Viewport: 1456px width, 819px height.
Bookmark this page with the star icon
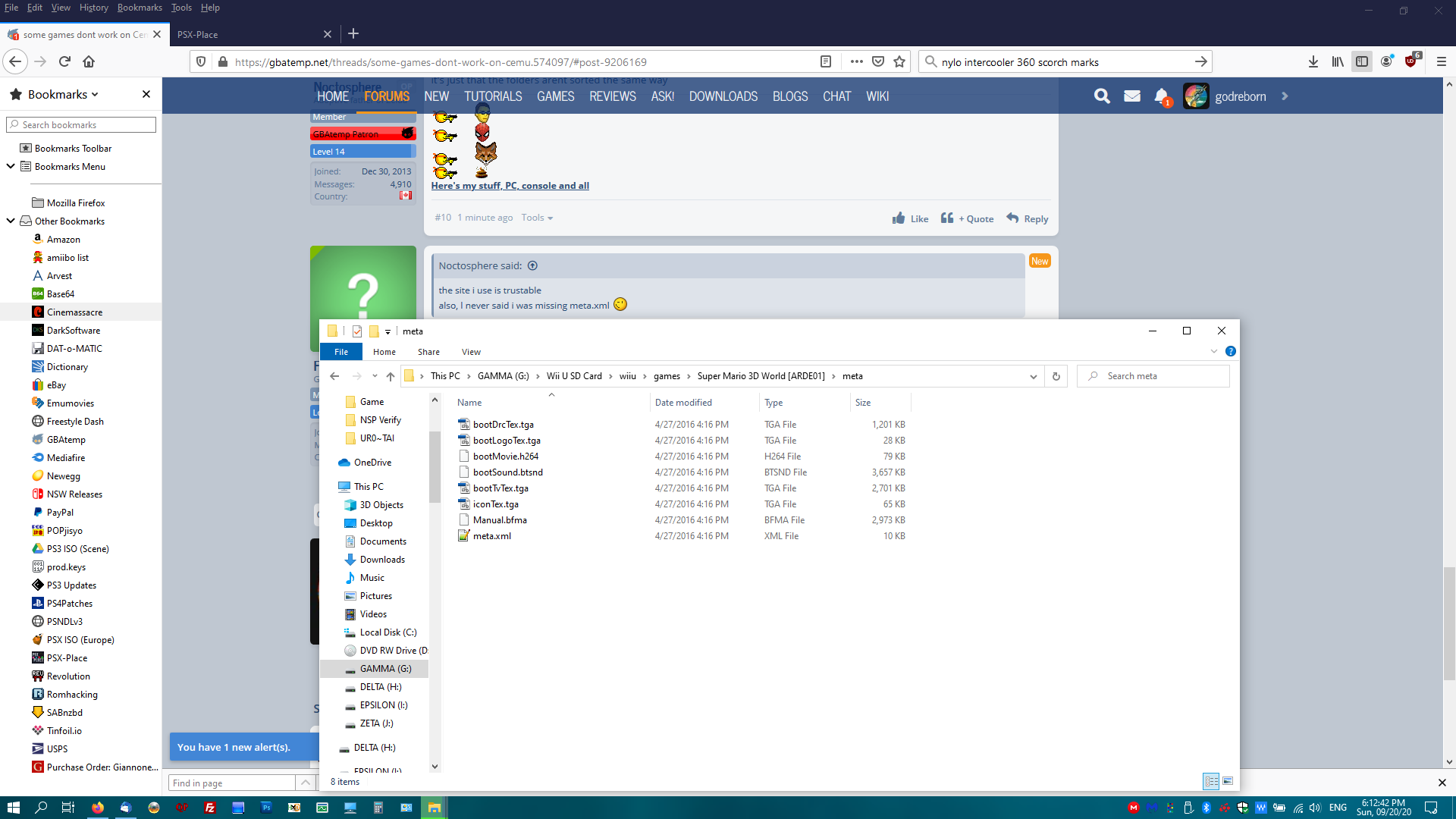[899, 61]
